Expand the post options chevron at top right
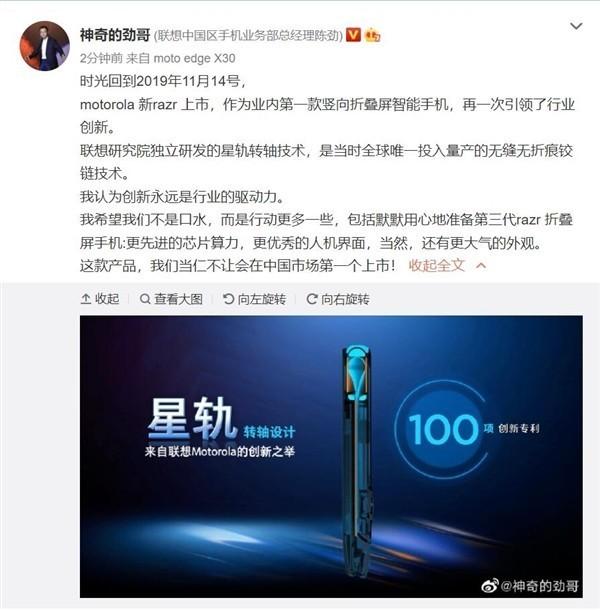The width and height of the screenshot is (600, 610). click(x=576, y=26)
